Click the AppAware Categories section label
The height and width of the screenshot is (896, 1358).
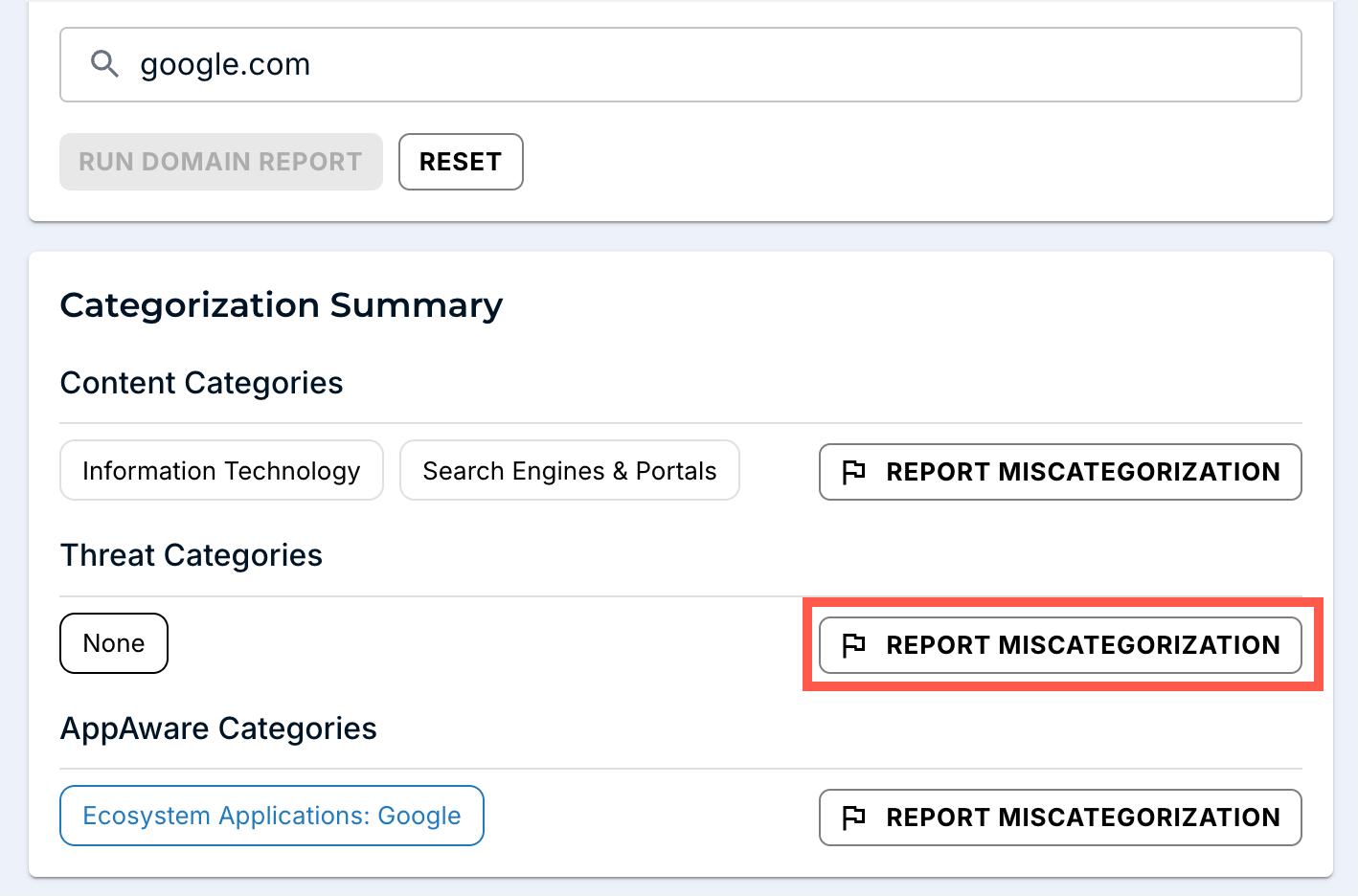[218, 728]
